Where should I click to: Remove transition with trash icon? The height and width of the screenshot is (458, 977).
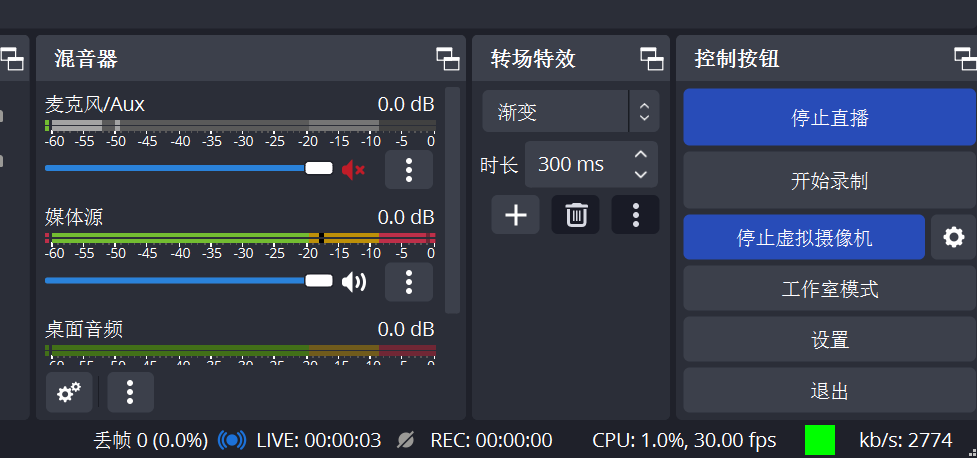point(576,215)
